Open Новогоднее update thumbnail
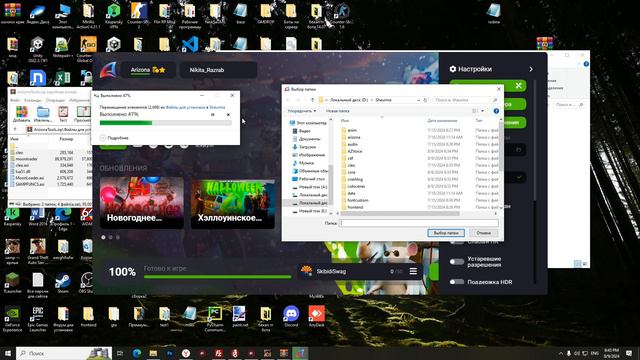This screenshot has height=360, width=640. pyautogui.click(x=142, y=202)
